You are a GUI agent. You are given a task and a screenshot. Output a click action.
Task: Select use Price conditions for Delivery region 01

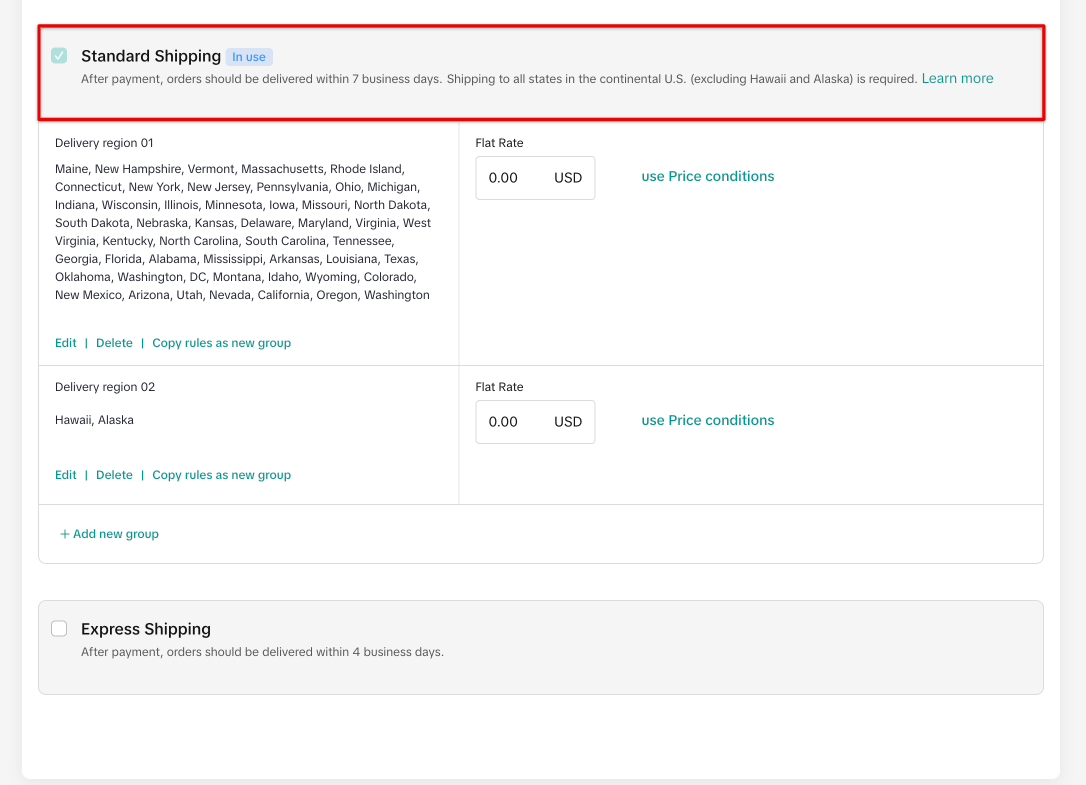coord(707,175)
